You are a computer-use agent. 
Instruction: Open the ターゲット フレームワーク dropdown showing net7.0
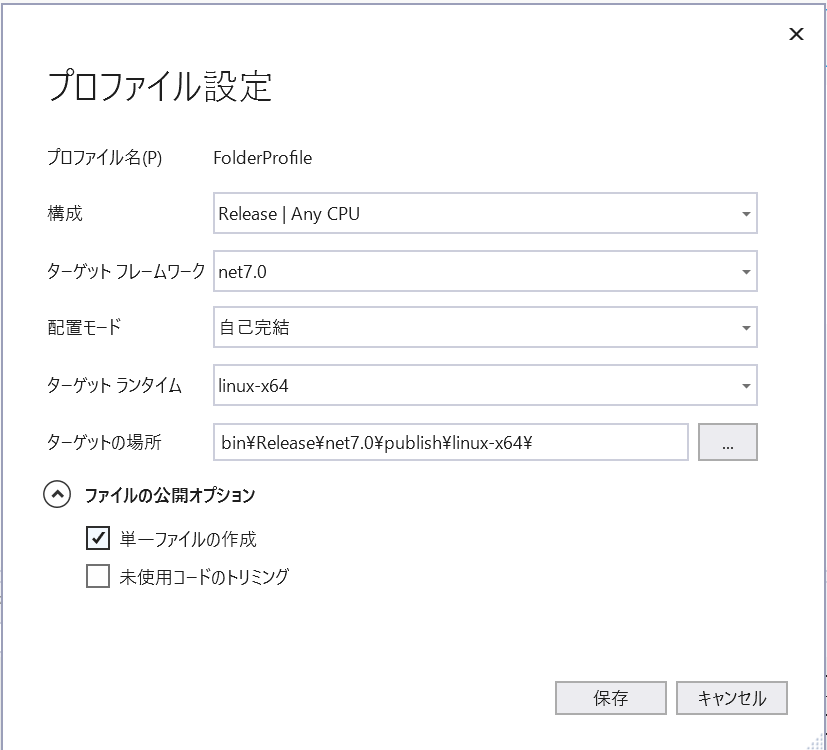click(485, 271)
